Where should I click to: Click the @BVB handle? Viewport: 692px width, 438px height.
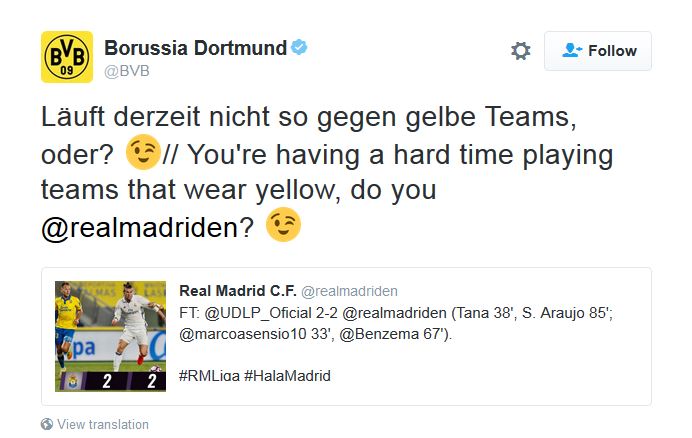point(126,71)
